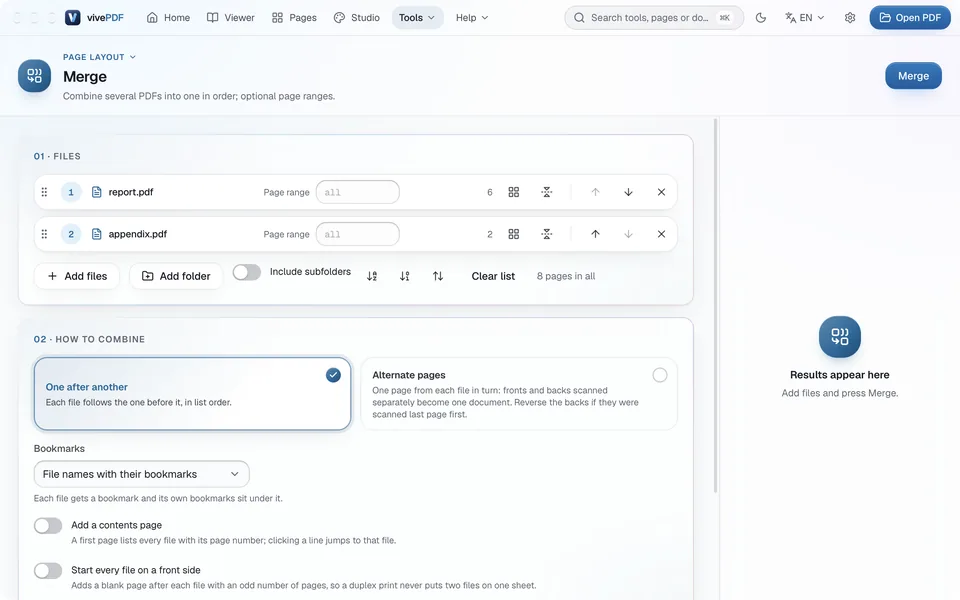Open the page grid picker for report.pdf
960x600 pixels.
[514, 192]
